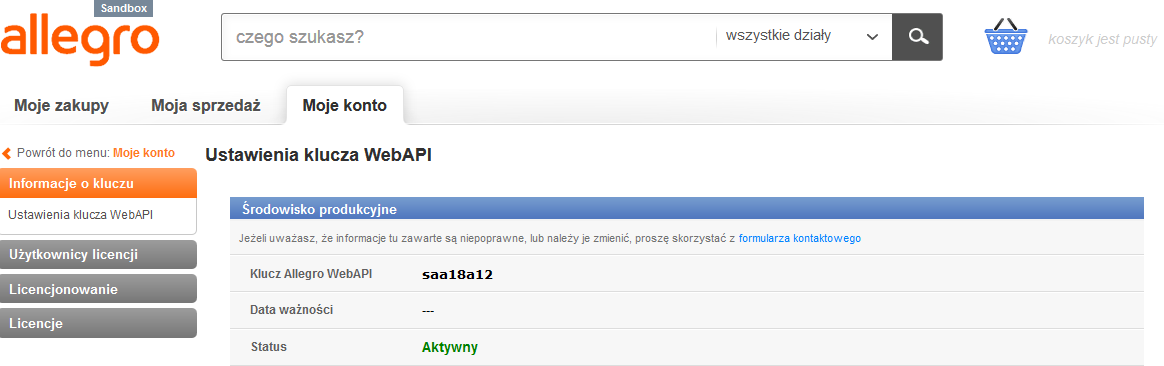Expand 'Użytkownicy licencji' sidebar section

(x=98, y=255)
